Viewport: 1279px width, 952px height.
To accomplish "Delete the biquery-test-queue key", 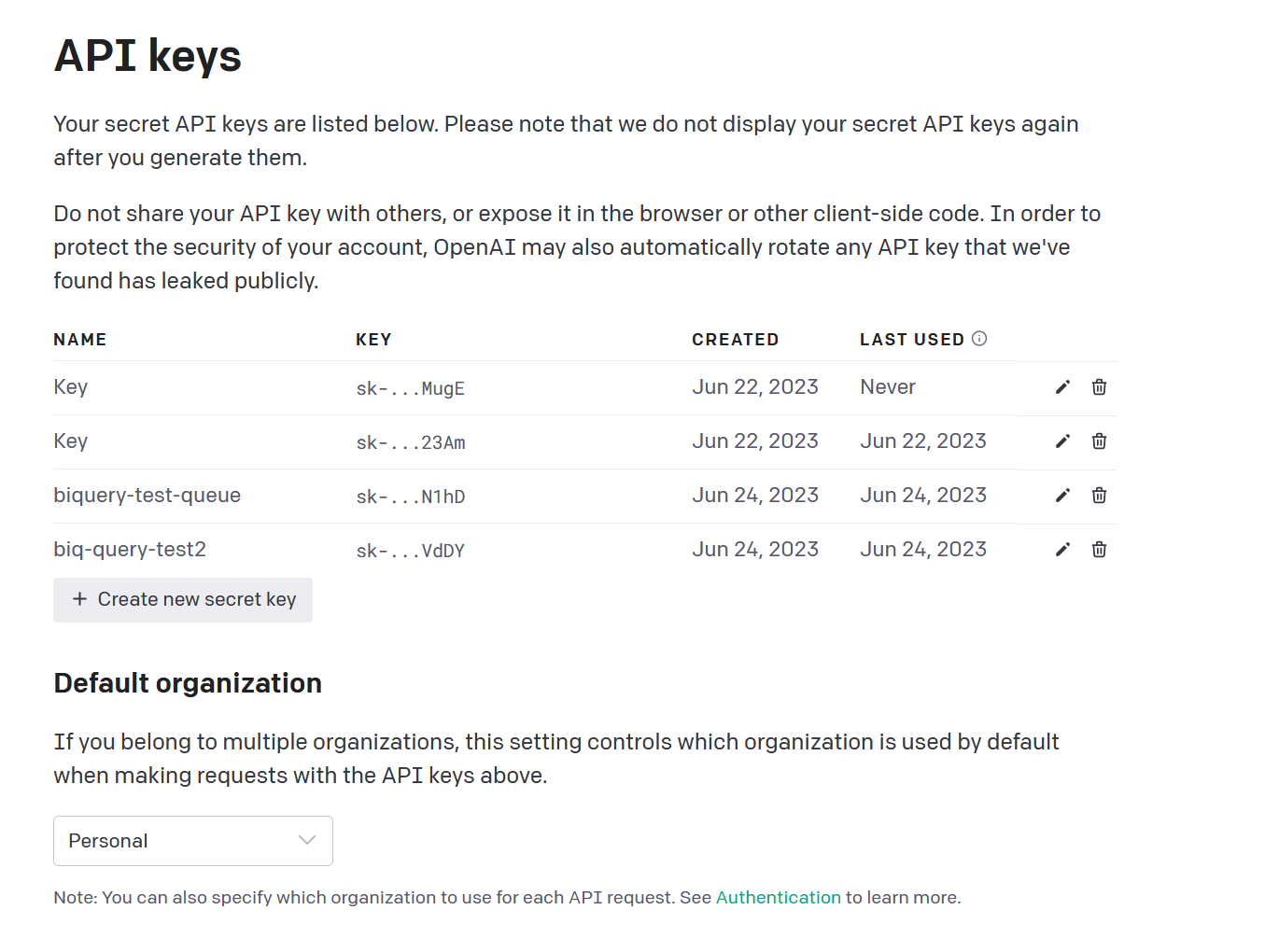I will point(1099,496).
